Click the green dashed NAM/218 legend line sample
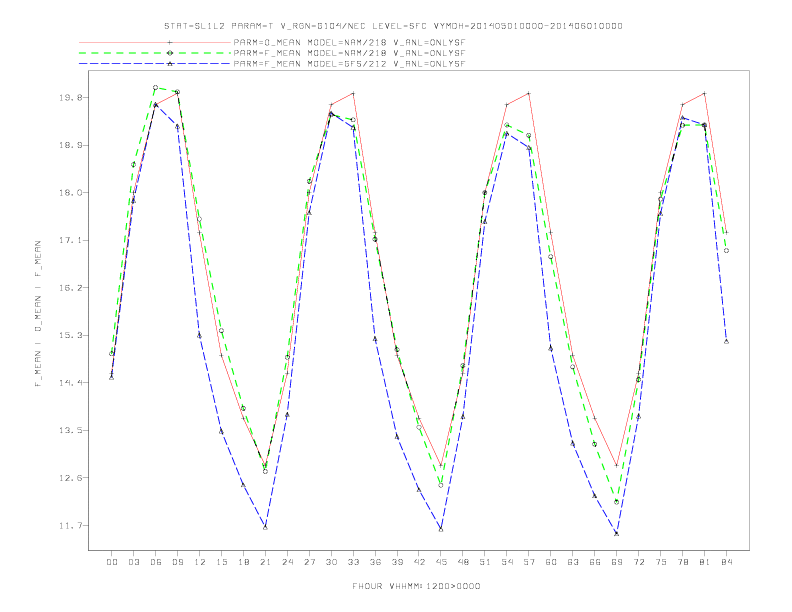 (x=155, y=53)
